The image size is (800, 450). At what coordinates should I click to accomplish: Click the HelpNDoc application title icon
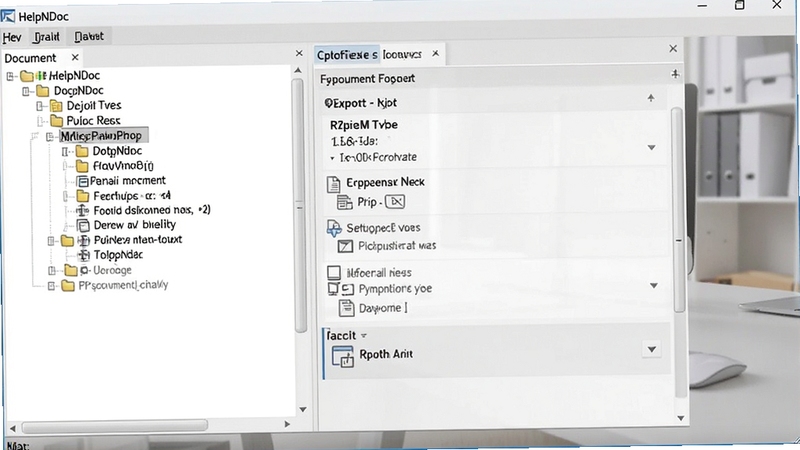[8, 16]
